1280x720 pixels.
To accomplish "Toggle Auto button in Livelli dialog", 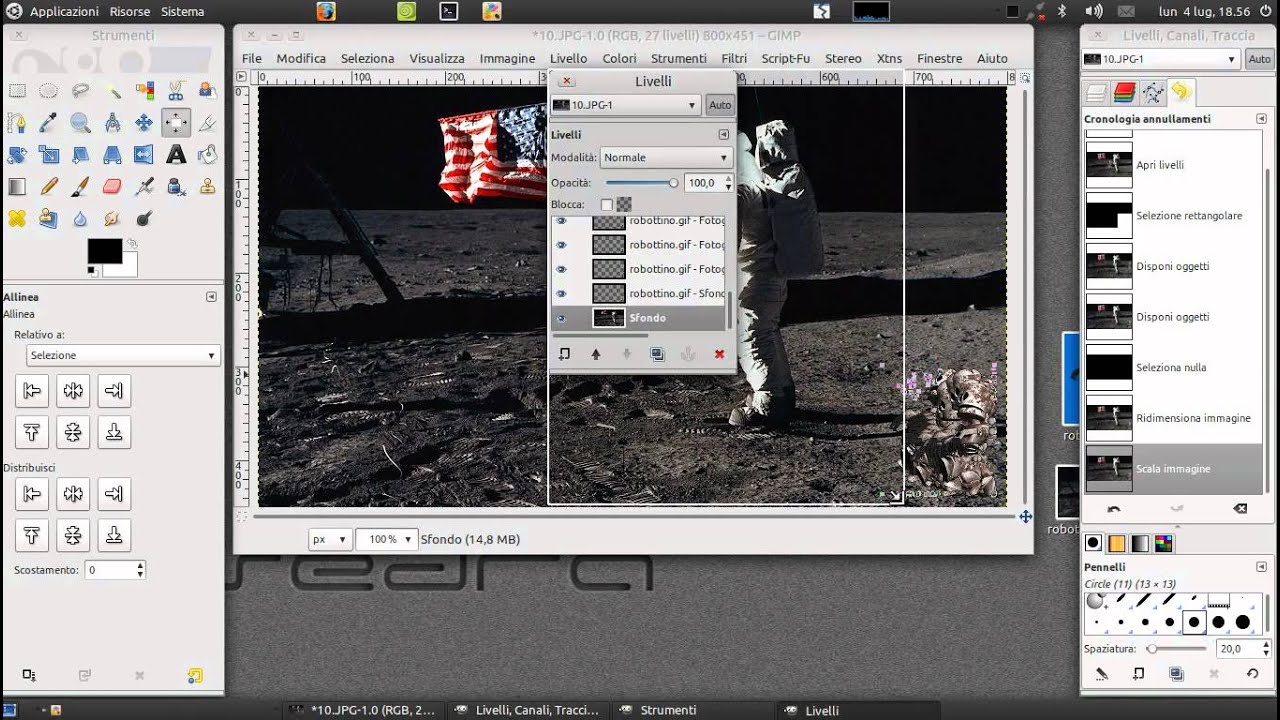I will click(720, 105).
